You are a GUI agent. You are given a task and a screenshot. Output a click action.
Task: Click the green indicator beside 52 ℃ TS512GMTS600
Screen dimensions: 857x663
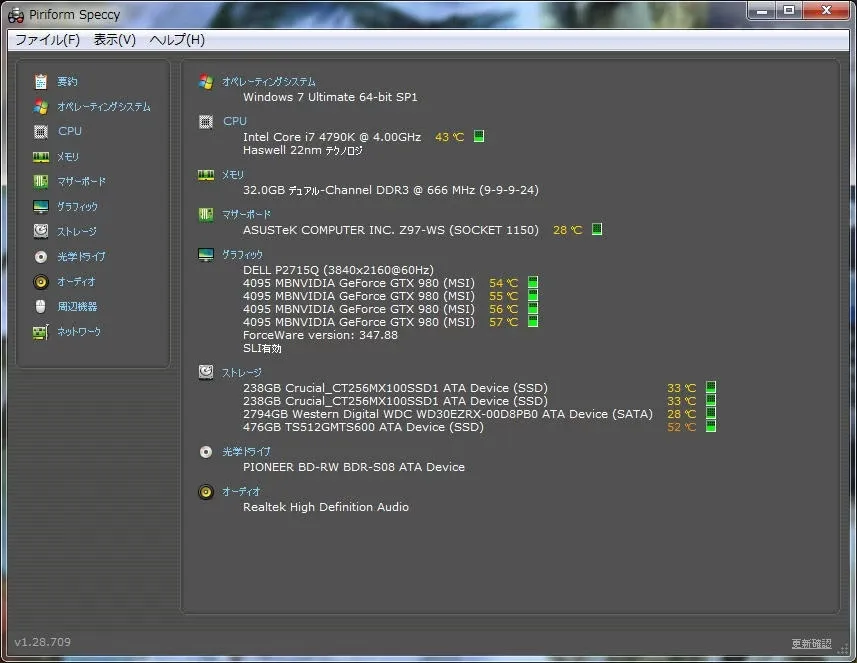tap(711, 426)
